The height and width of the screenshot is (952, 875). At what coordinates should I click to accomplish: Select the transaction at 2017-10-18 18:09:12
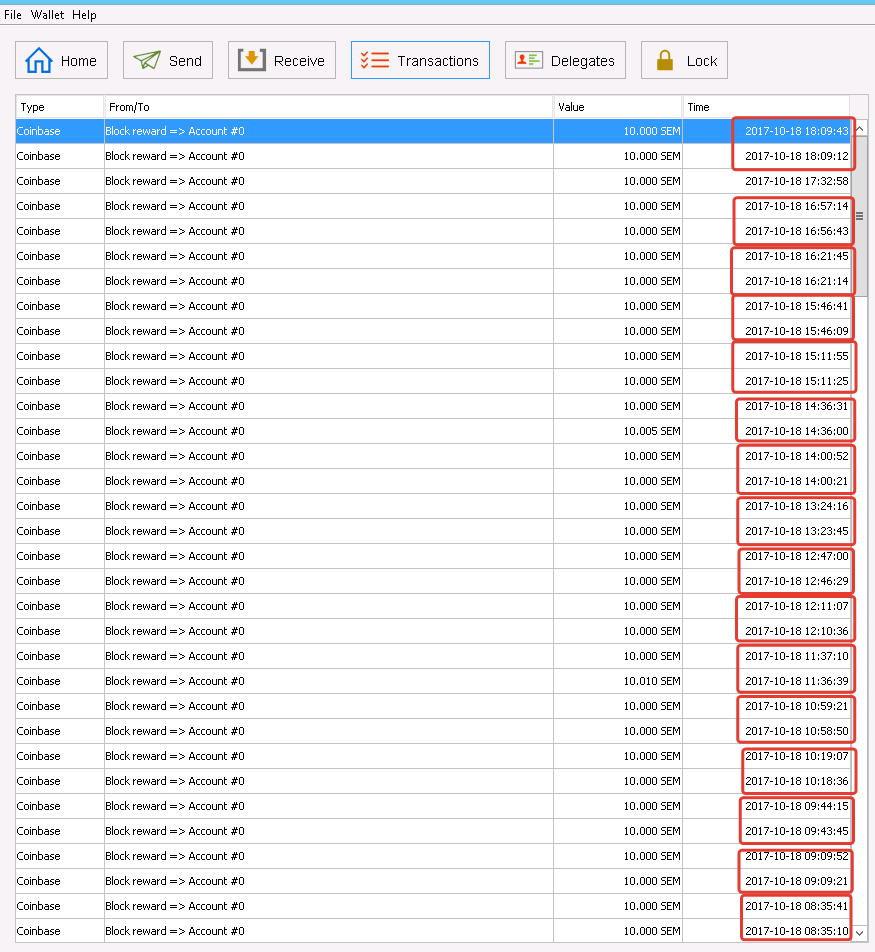click(432, 156)
